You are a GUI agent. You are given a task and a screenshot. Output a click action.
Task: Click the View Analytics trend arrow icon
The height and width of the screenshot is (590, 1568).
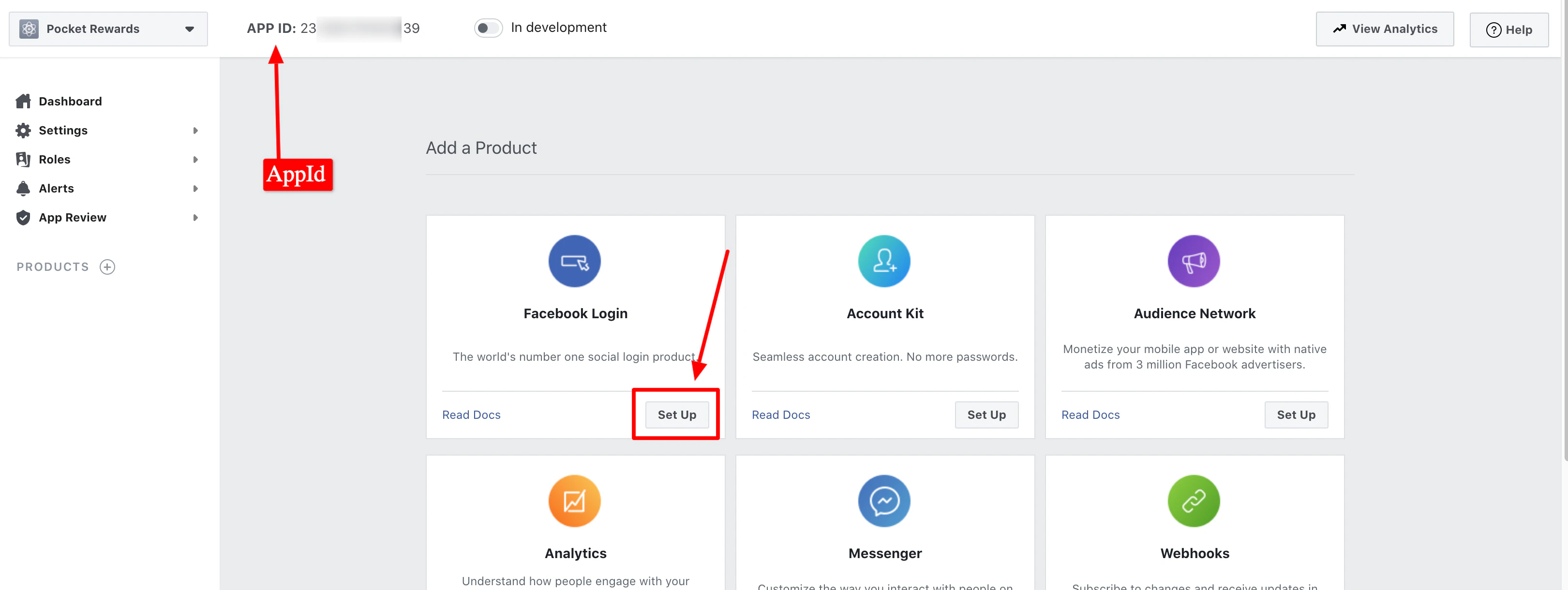coord(1339,29)
